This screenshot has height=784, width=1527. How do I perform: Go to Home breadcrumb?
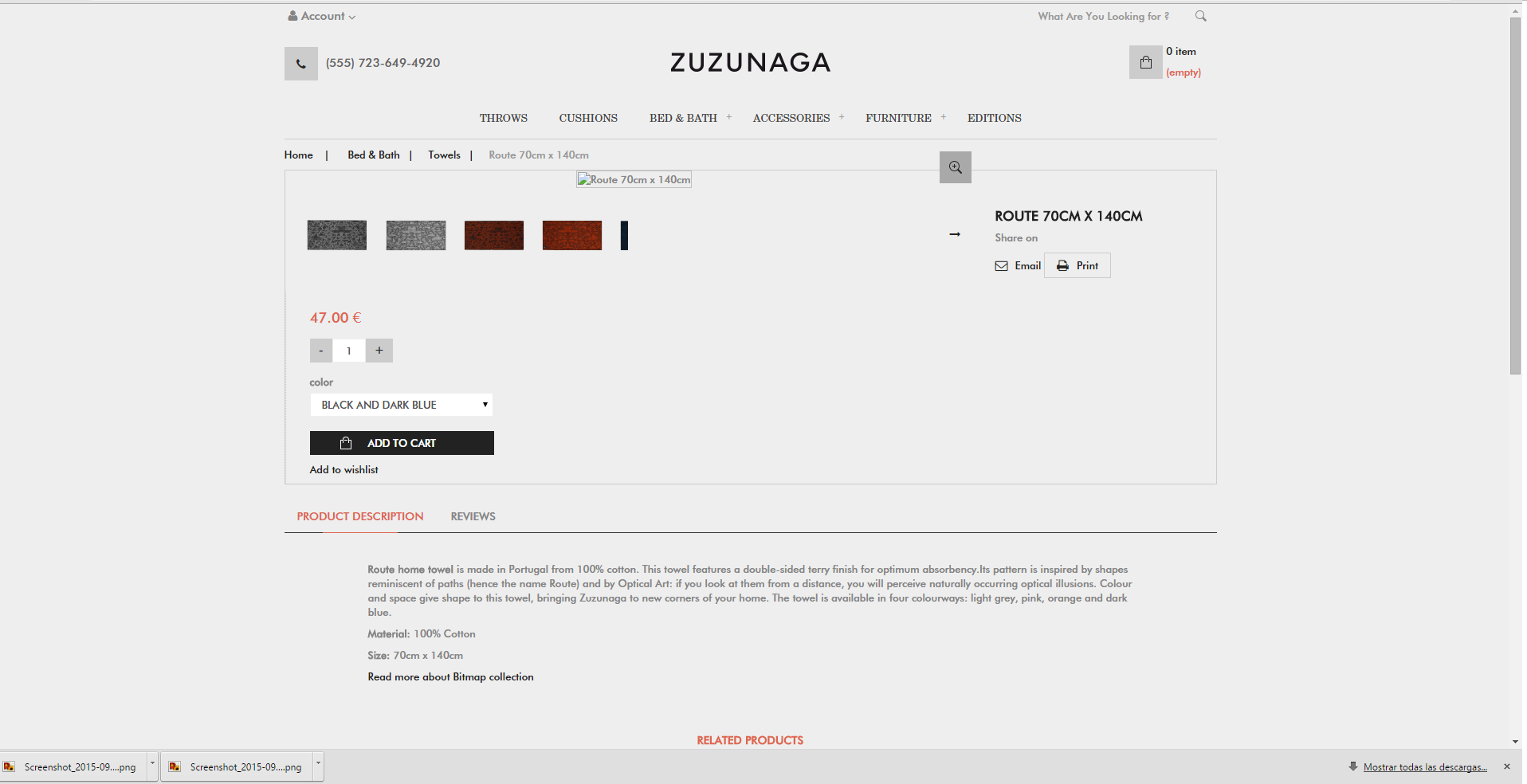(x=299, y=155)
